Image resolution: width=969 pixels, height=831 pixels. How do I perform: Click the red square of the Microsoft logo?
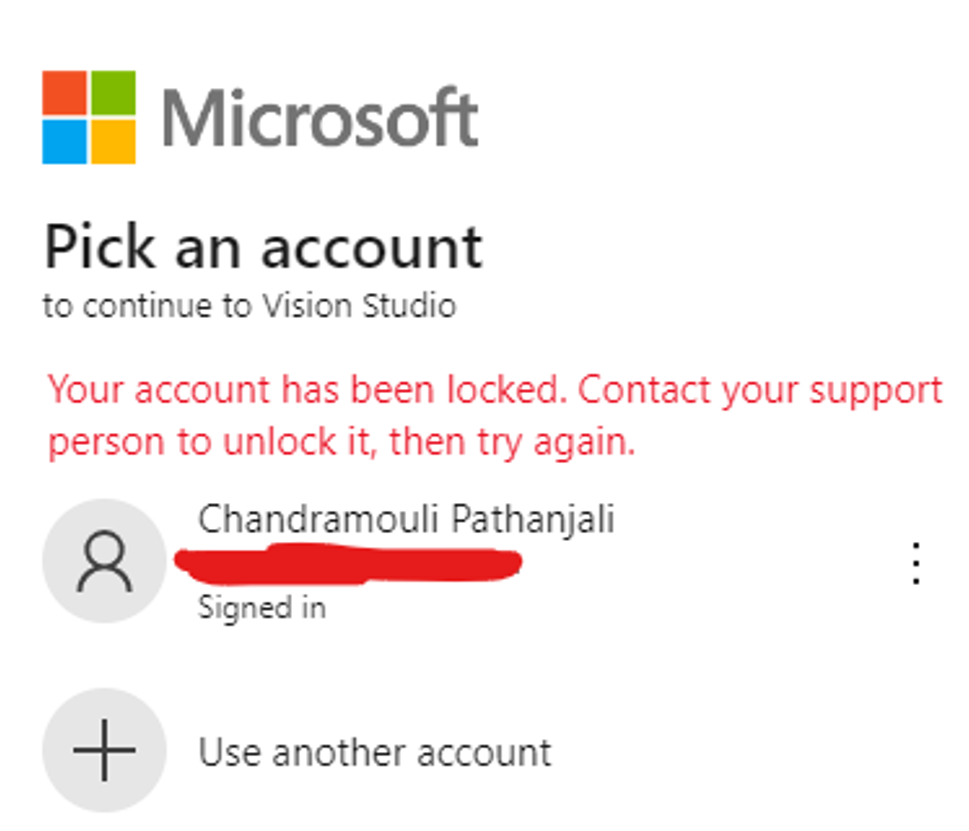pyautogui.click(x=64, y=93)
